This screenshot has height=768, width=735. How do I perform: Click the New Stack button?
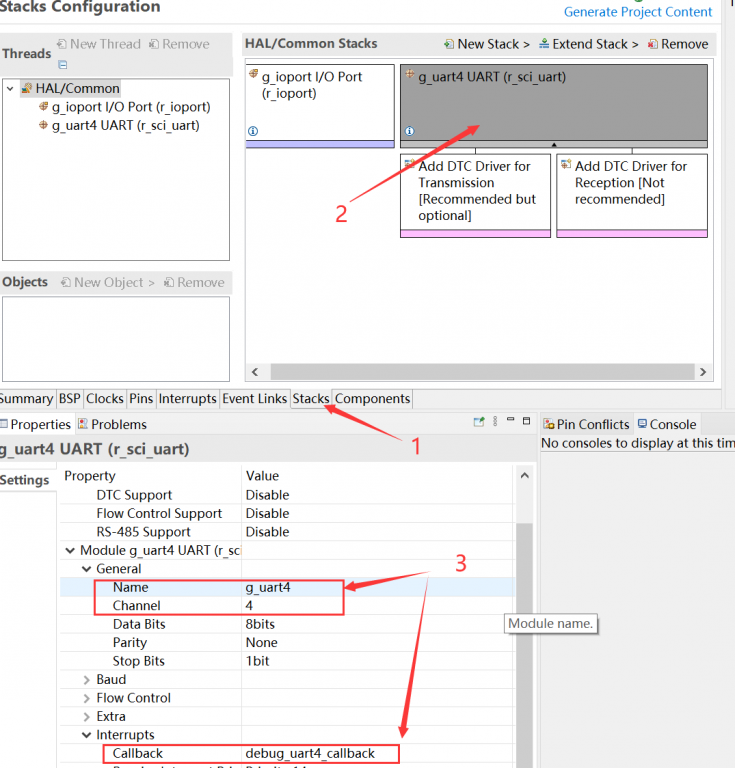pos(487,44)
